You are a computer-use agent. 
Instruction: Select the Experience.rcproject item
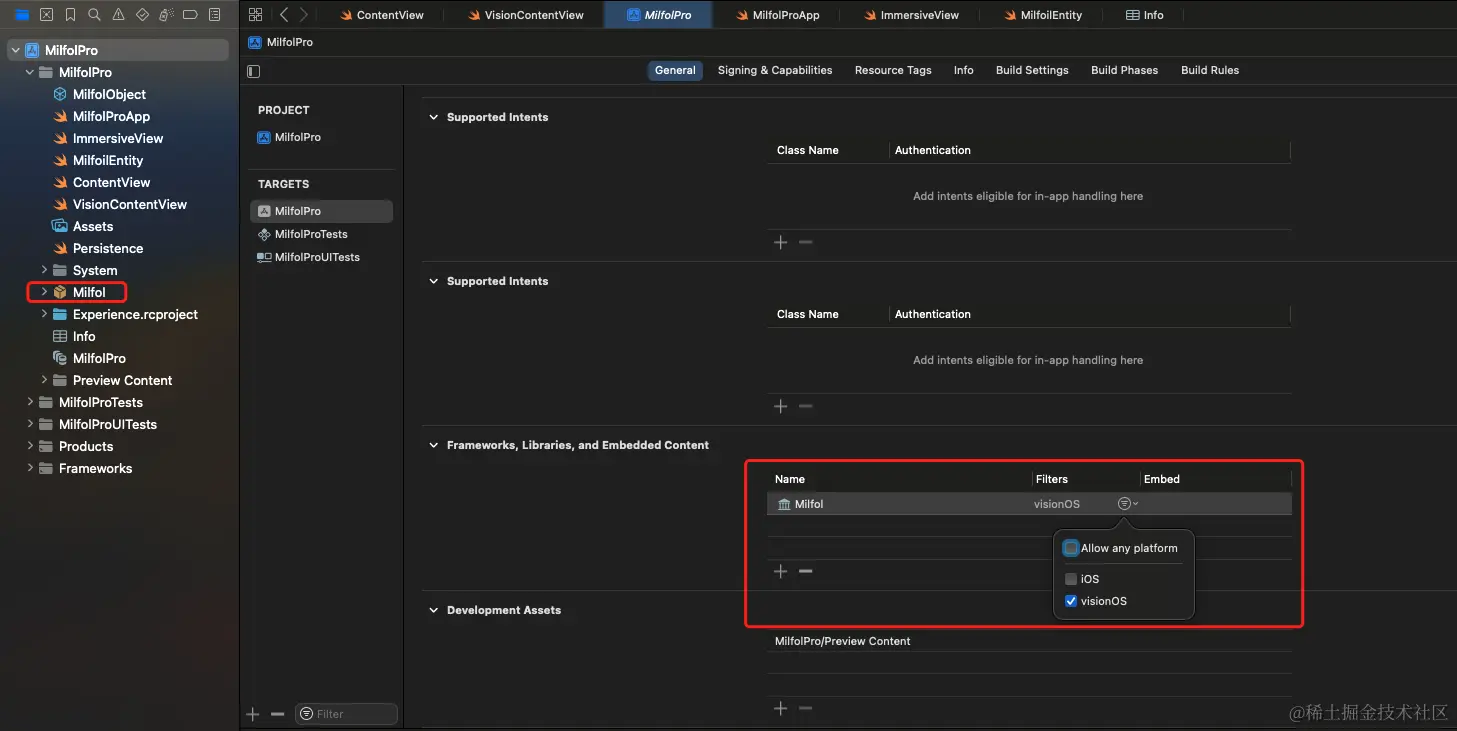click(125, 314)
